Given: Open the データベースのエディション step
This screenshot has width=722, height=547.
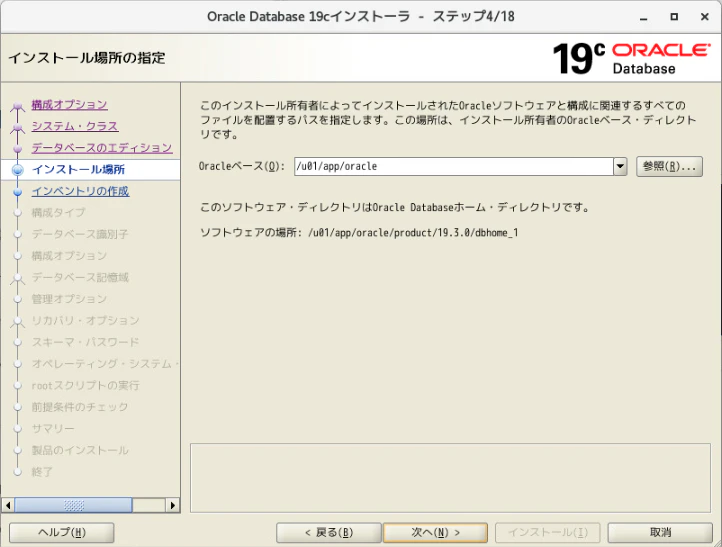Looking at the screenshot, I should click(x=102, y=148).
